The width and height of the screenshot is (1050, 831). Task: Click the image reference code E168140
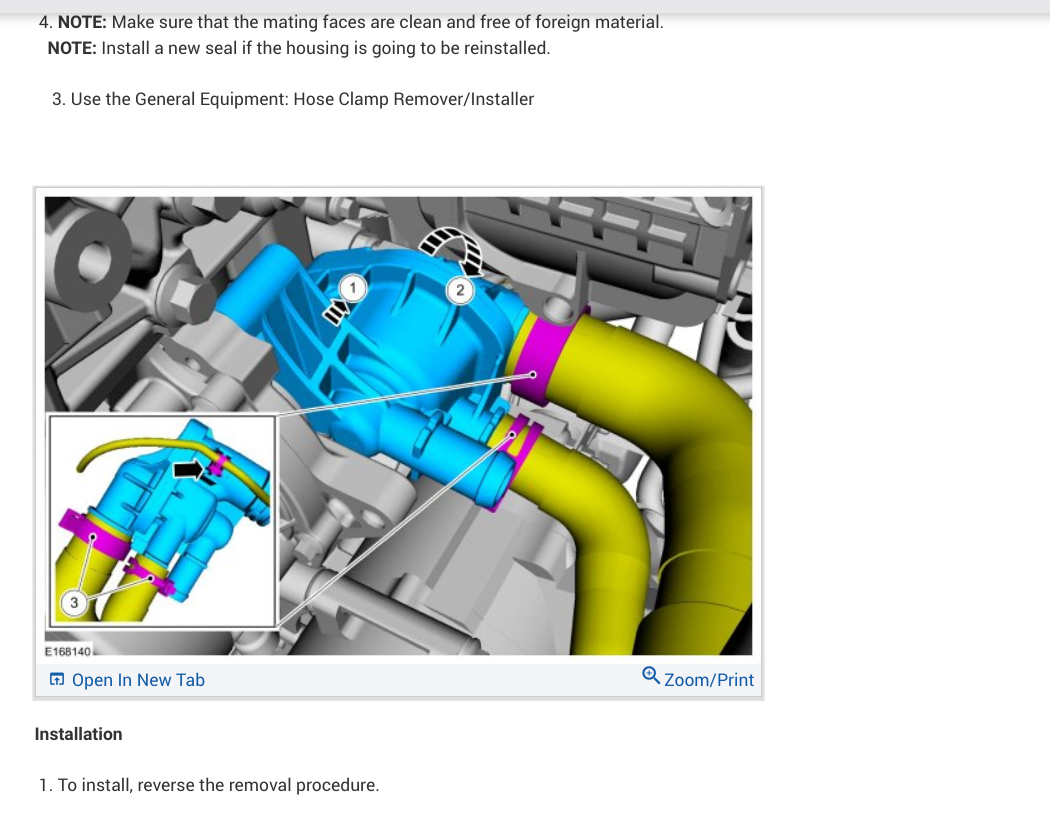click(68, 652)
